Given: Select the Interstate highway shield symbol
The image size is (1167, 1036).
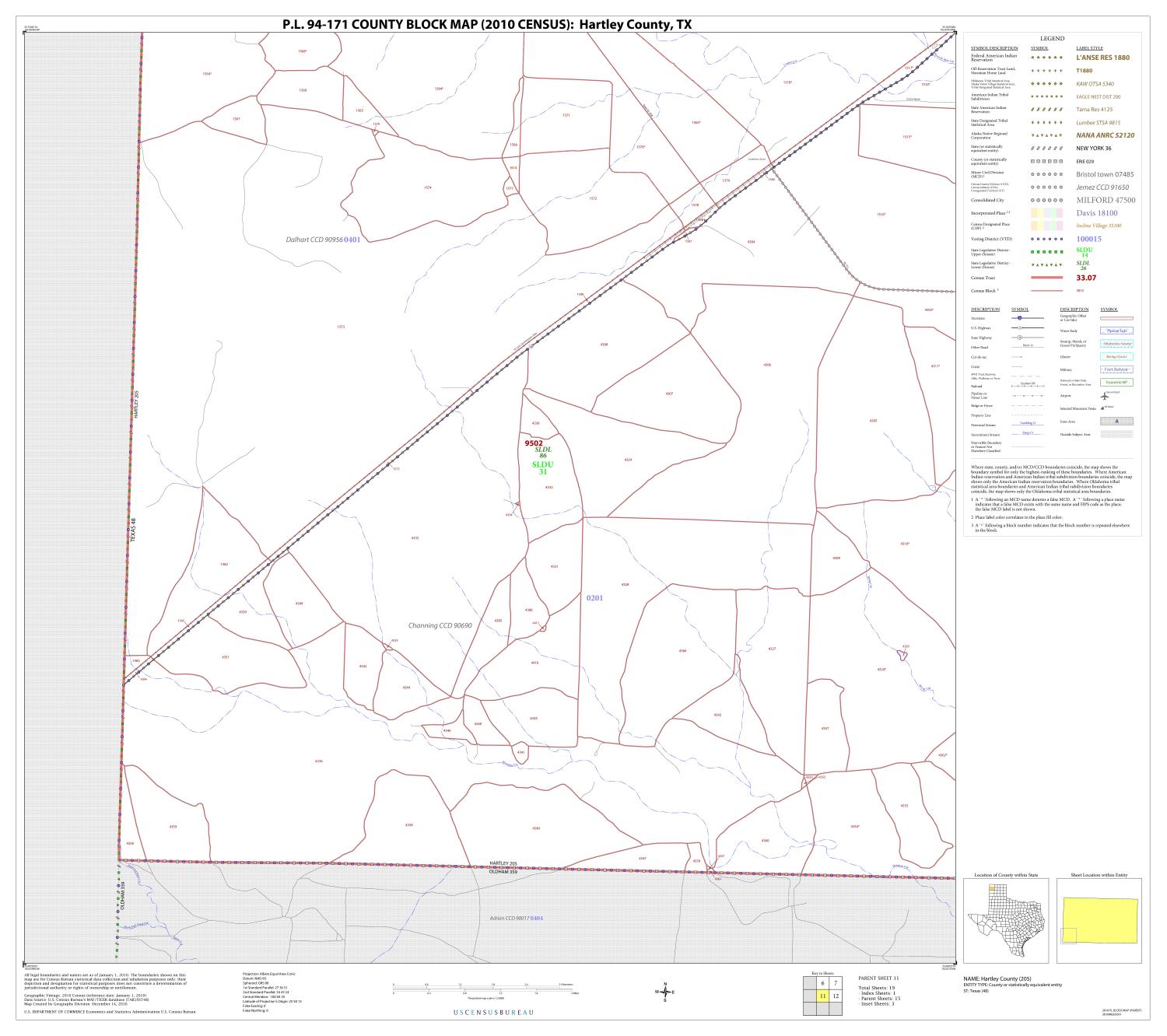Looking at the screenshot, I should 1020,318.
